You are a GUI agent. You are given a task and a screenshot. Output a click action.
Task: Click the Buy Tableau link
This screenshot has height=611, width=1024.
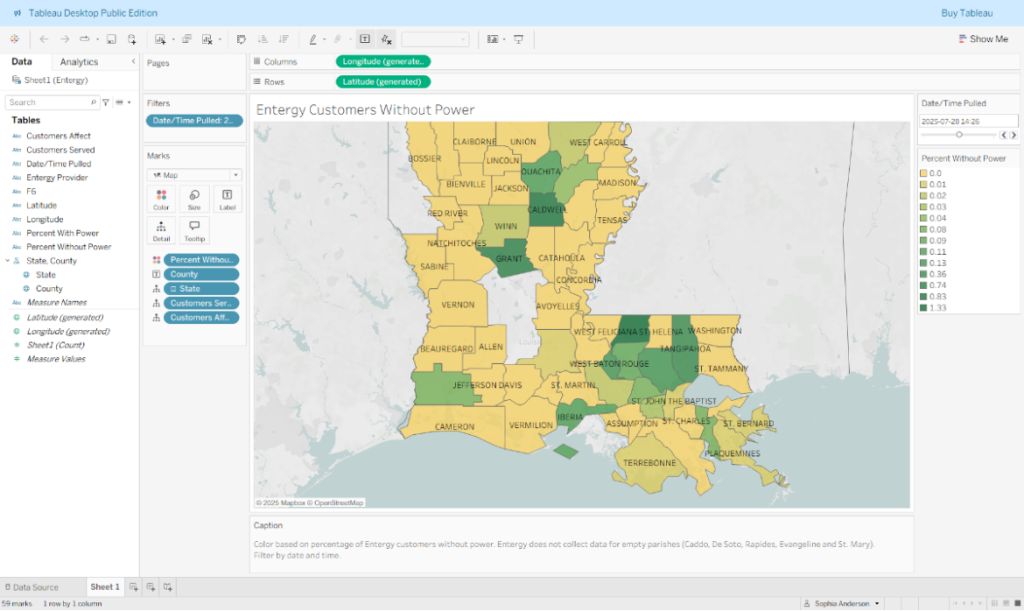coord(967,13)
